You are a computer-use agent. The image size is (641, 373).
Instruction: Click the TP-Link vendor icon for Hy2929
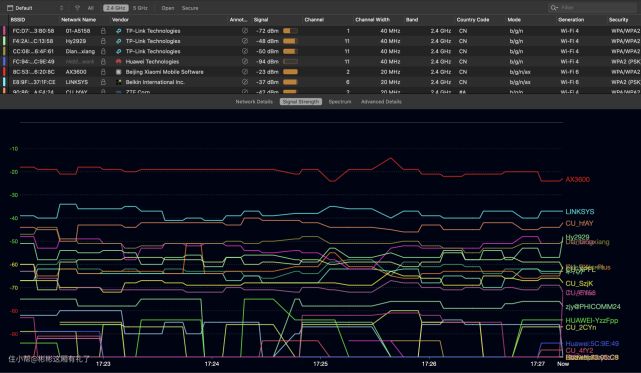(x=119, y=41)
